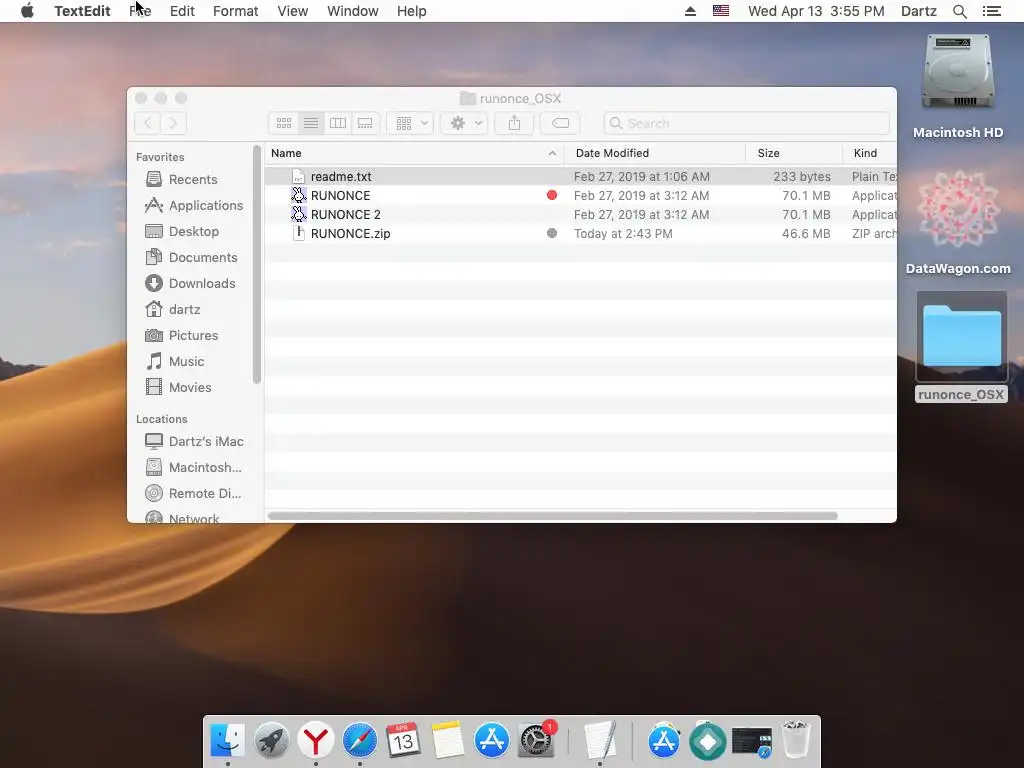Open the Edit menu
Image resolution: width=1024 pixels, height=768 pixels.
182,11
